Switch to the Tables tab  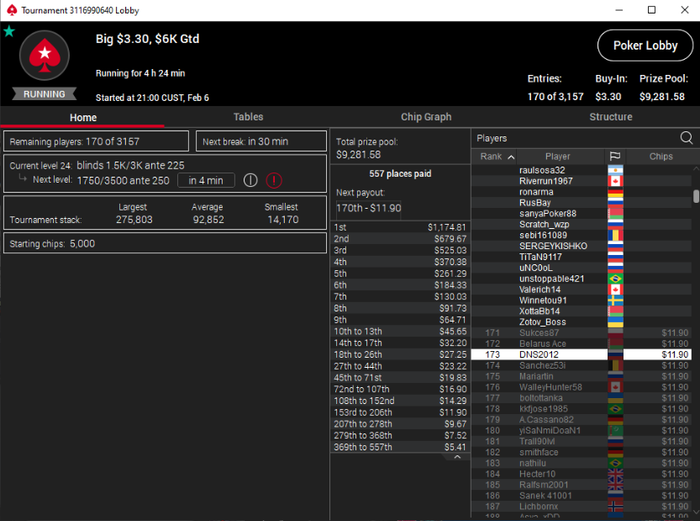click(248, 117)
